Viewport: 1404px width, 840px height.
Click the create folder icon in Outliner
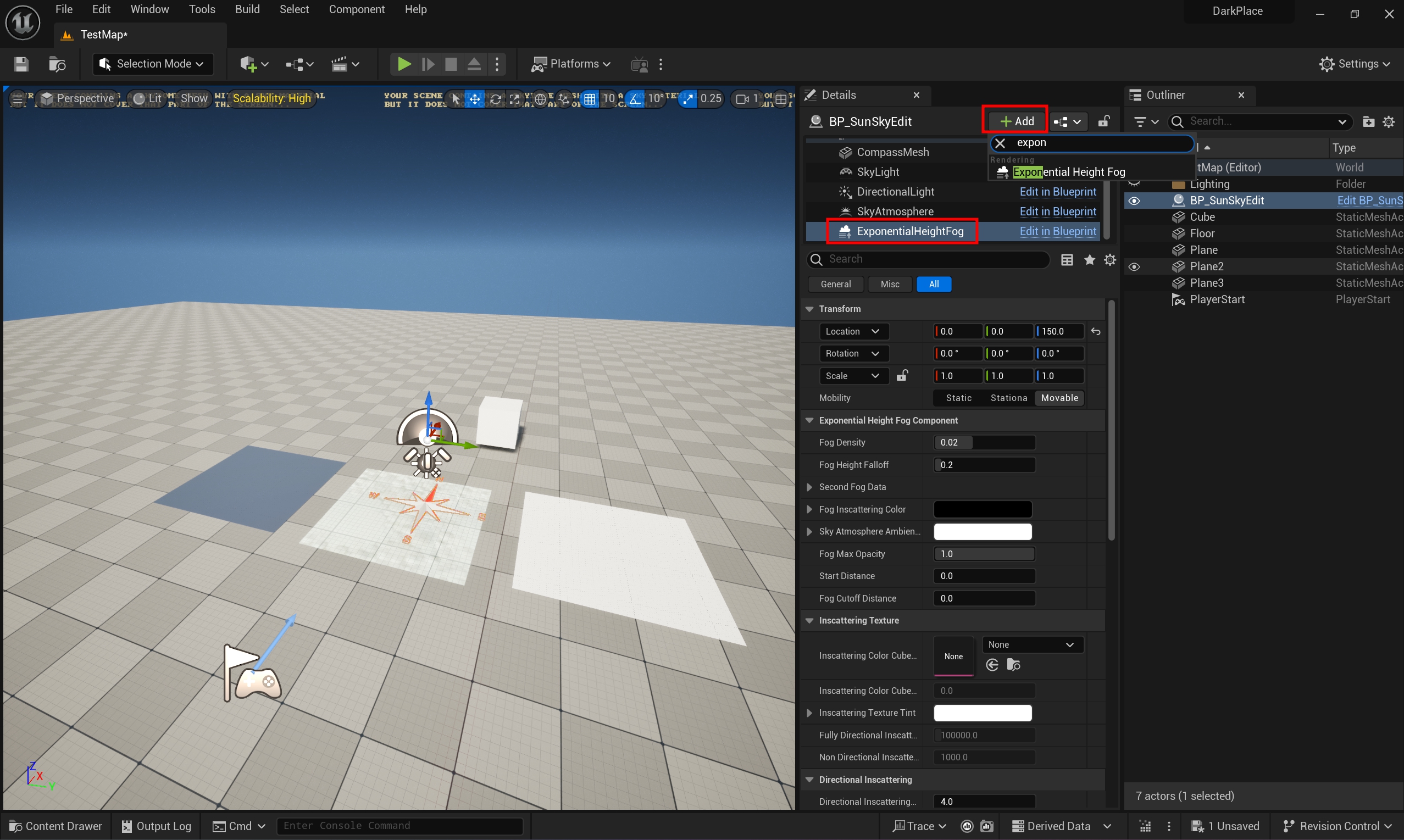1368,122
